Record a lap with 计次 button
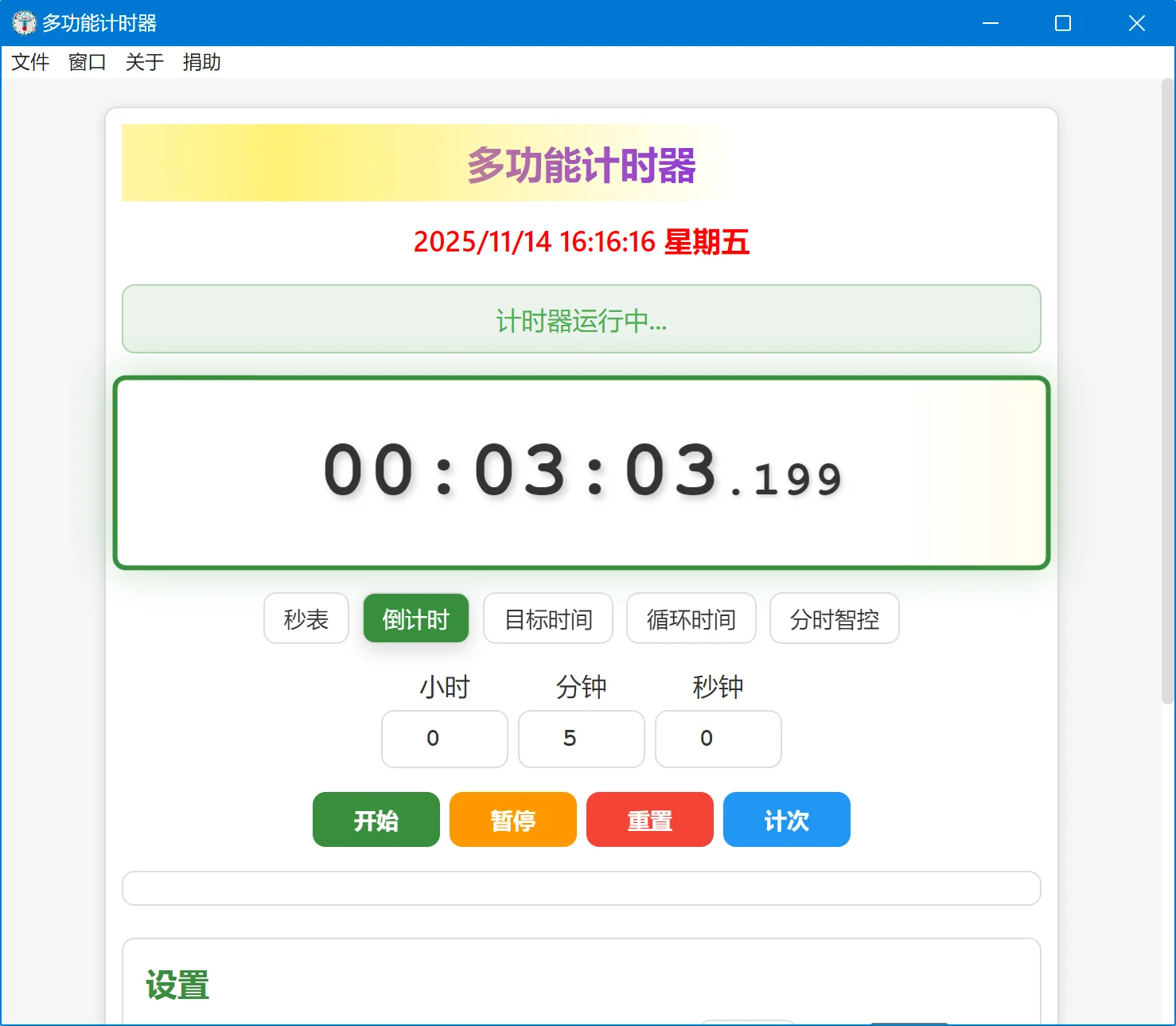Screen dimensions: 1176x1026 tap(786, 820)
